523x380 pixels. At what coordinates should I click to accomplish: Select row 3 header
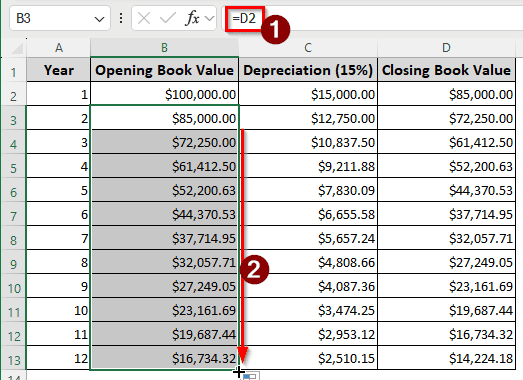tap(13, 118)
